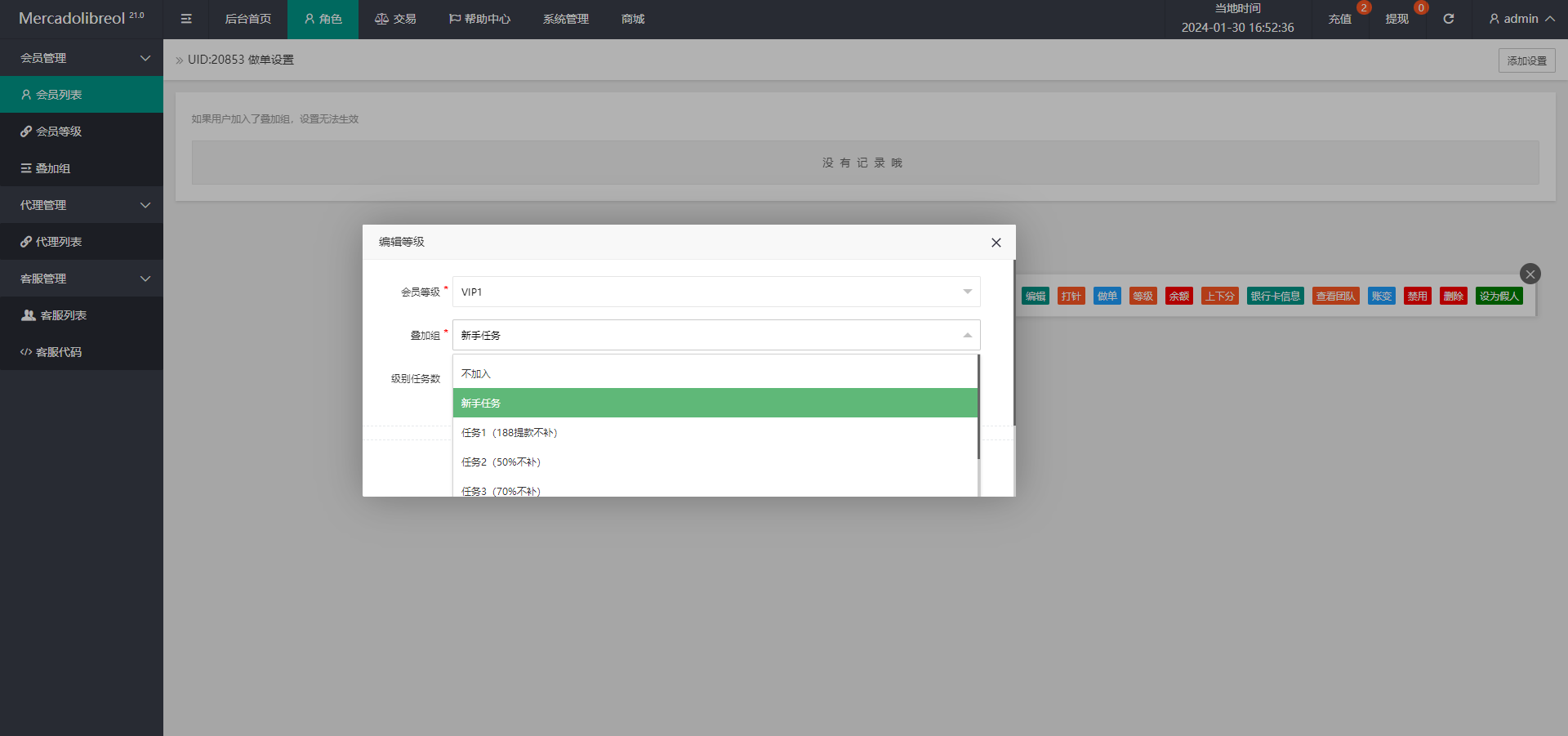The height and width of the screenshot is (736, 1568).
Task: Open the 会员等级 dropdown showing VIP1
Action: pyautogui.click(x=716, y=292)
